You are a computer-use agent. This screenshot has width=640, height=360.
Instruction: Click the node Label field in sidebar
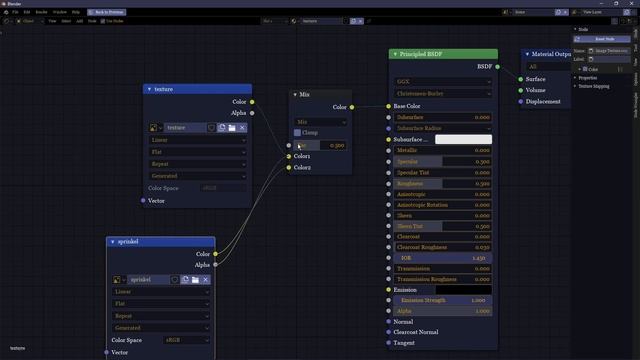point(608,59)
